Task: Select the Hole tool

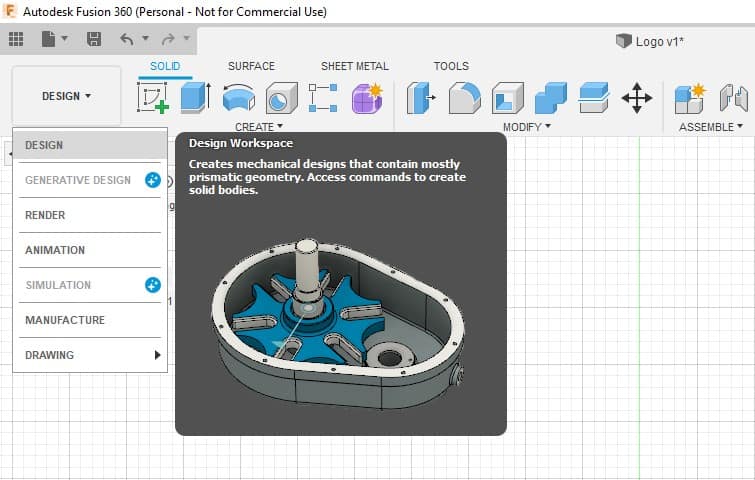Action: coord(282,98)
